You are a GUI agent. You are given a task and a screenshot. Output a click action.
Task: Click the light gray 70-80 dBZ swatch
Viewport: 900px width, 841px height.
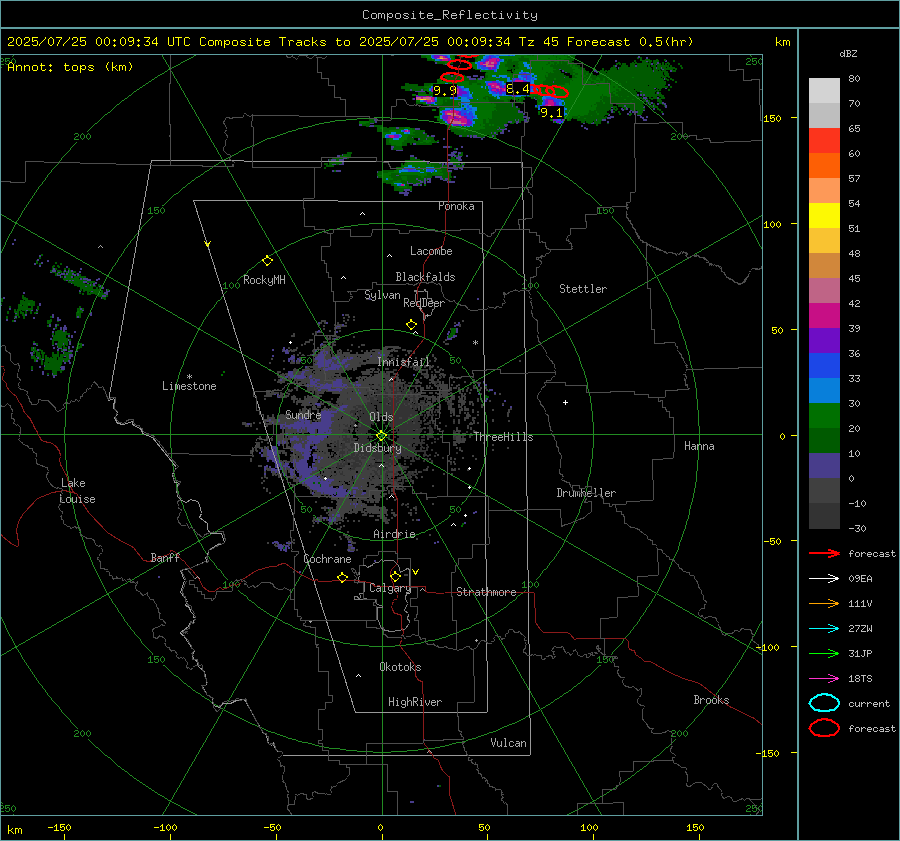coord(824,91)
